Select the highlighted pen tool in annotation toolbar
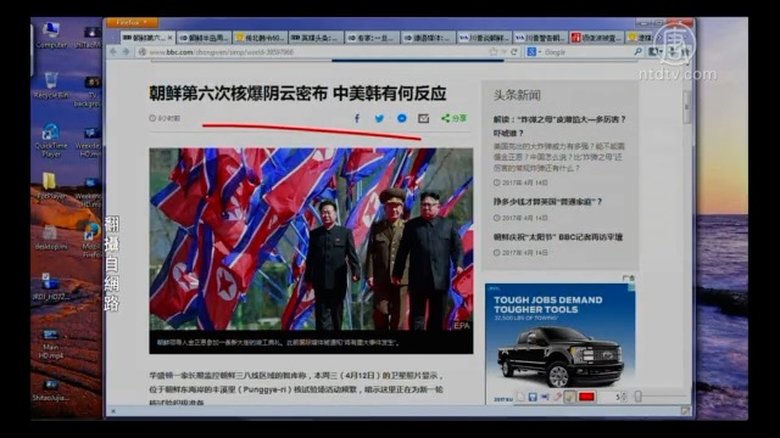The image size is (780, 438). (x=568, y=397)
